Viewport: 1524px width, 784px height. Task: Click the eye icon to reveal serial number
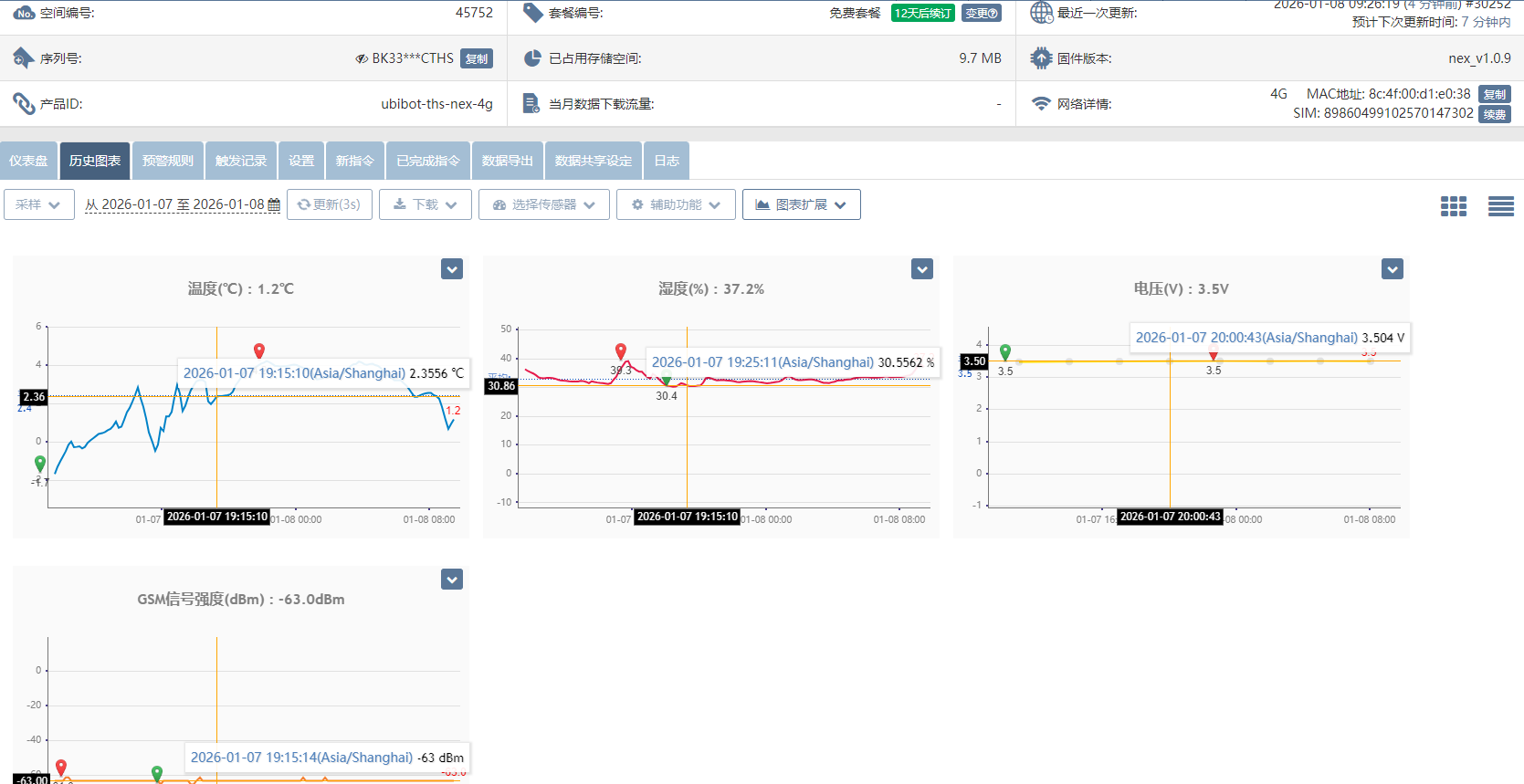pos(362,58)
